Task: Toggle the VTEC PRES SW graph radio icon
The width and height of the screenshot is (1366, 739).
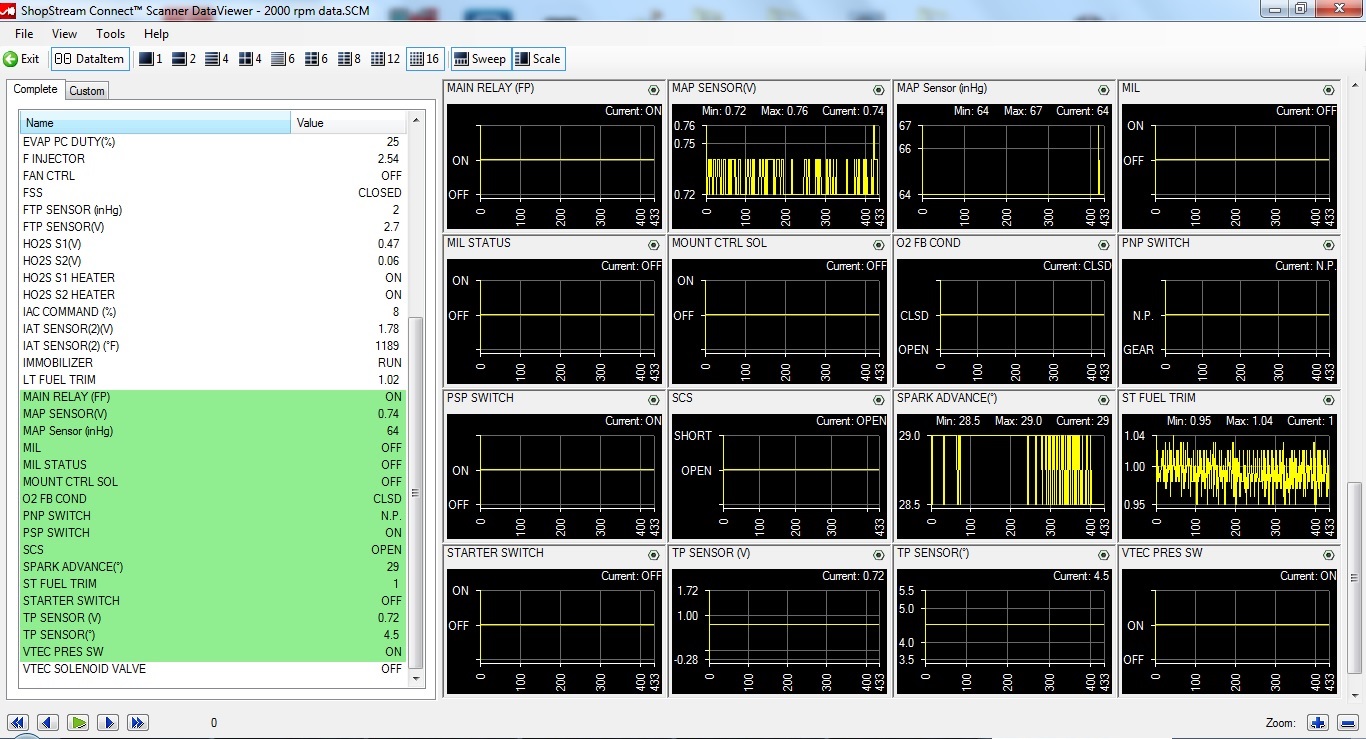Action: click(x=1329, y=555)
